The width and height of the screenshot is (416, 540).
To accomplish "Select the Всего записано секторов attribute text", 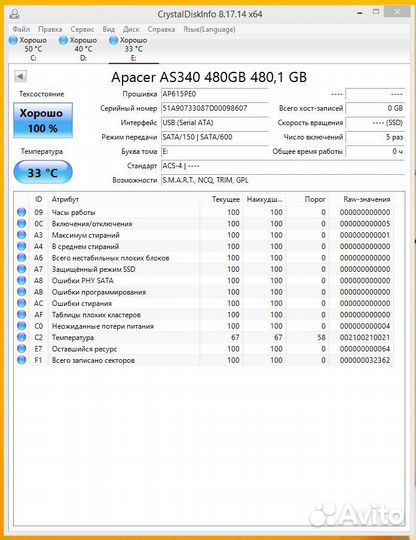I will pos(93,360).
